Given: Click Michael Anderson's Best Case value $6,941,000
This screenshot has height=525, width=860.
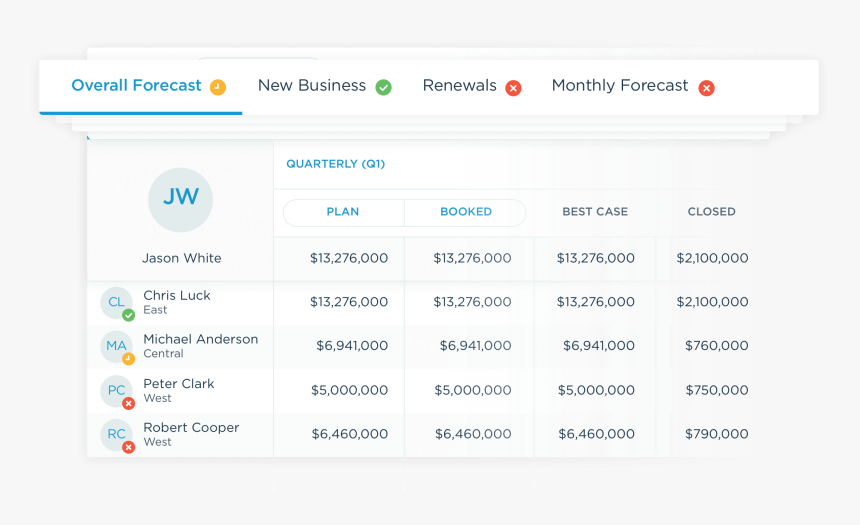Looking at the screenshot, I should click(599, 346).
